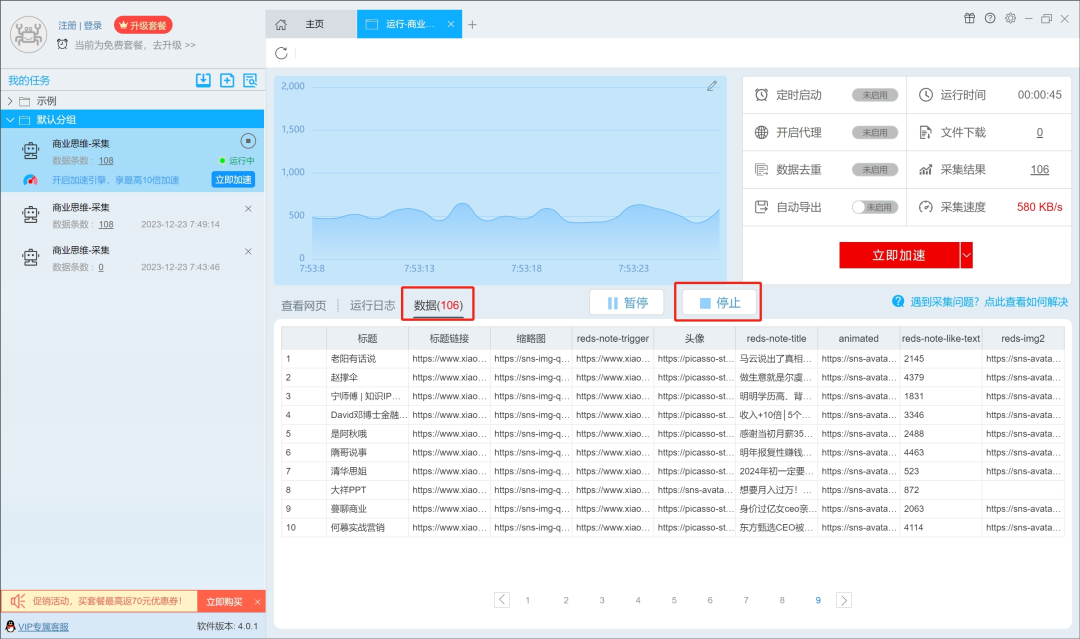Click the 立即购买 promo button
The height and width of the screenshot is (639, 1080).
tap(225, 602)
